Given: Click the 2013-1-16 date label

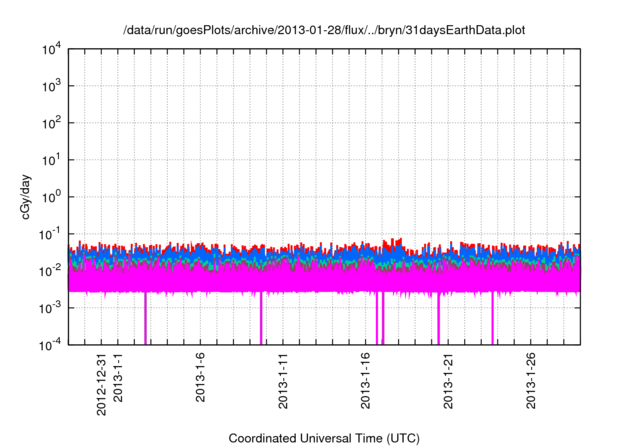Looking at the screenshot, I should pyautogui.click(x=365, y=381).
